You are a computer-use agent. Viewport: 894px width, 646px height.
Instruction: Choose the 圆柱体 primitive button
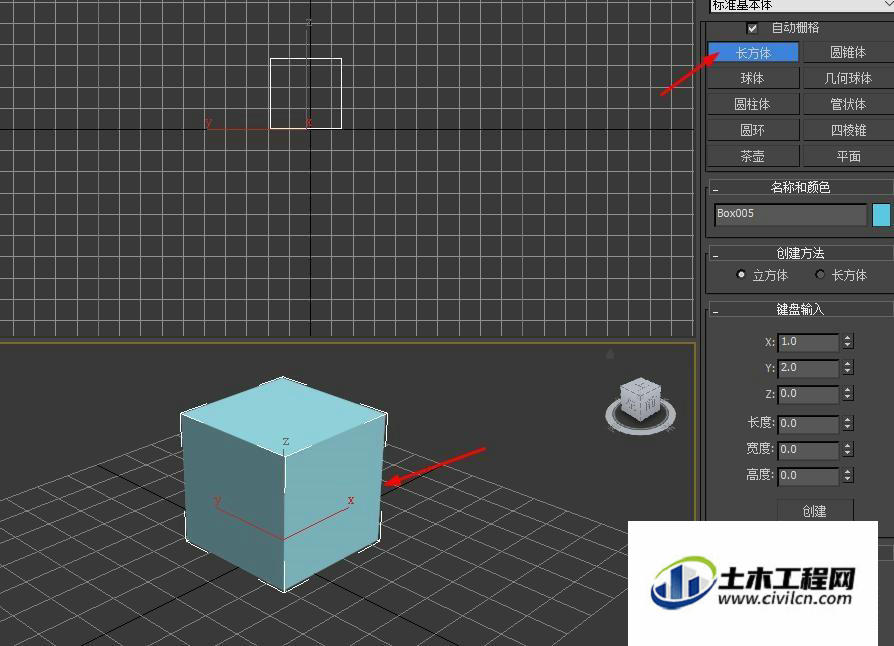click(x=753, y=104)
